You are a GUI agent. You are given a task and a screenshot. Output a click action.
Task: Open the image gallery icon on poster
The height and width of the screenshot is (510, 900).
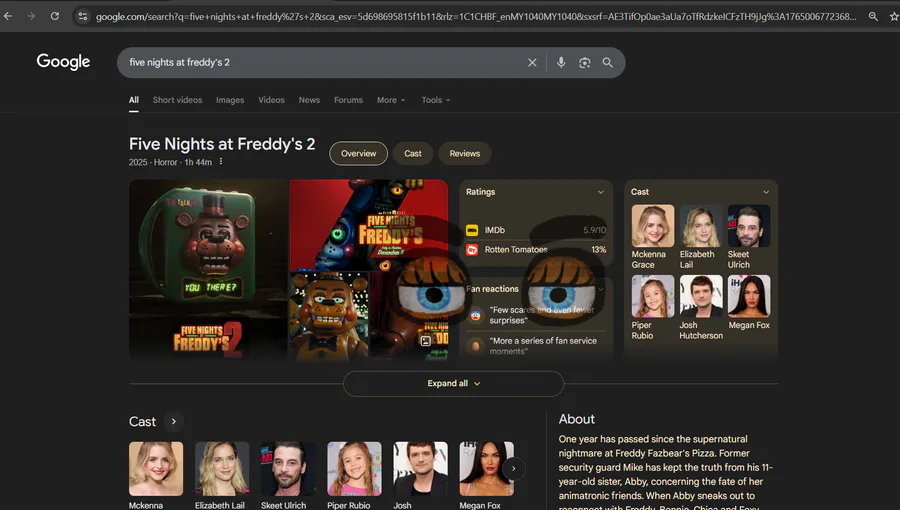click(425, 341)
